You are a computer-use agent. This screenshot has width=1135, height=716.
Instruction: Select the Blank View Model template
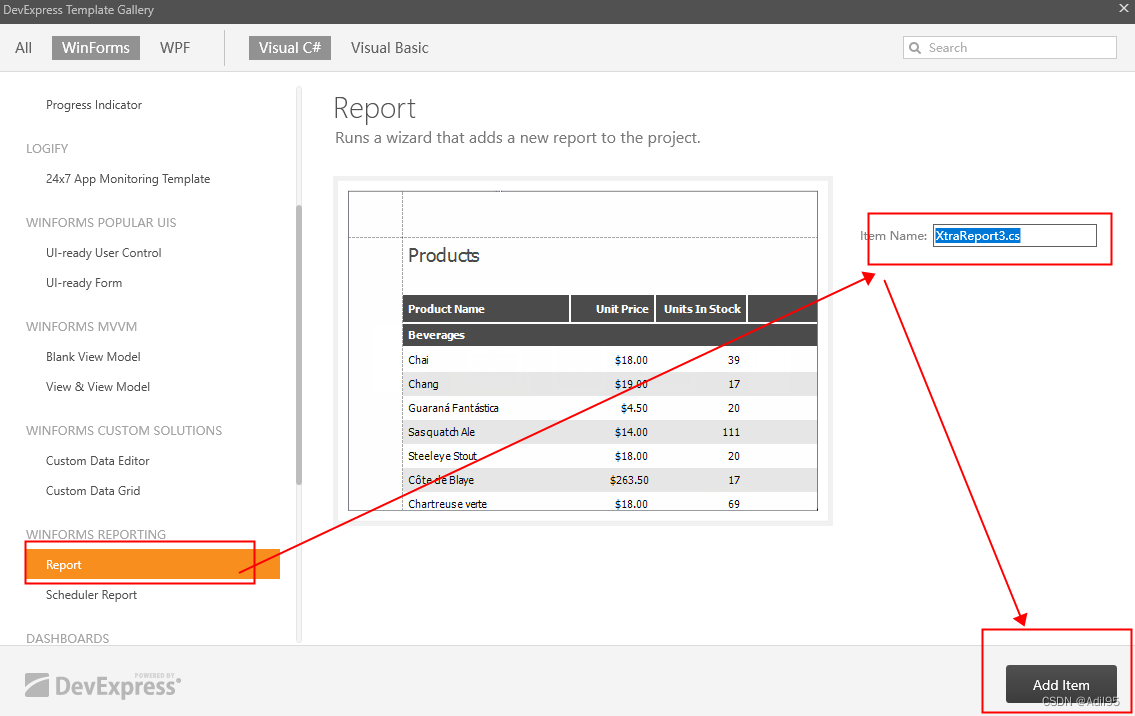click(x=93, y=357)
